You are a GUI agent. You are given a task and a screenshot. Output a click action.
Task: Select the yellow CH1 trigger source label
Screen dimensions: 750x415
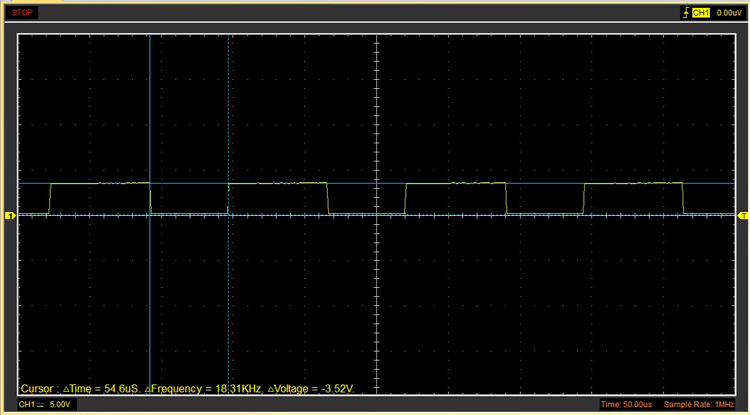tap(701, 13)
